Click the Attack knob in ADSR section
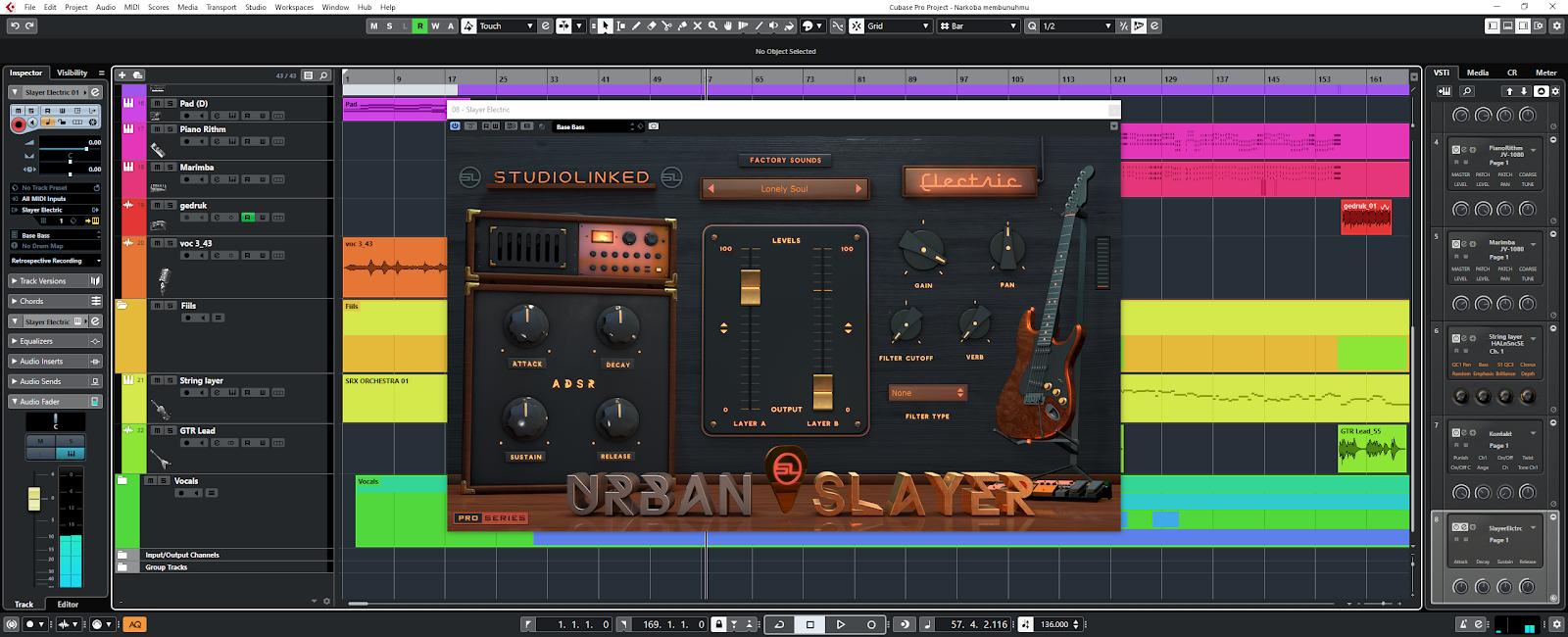The height and width of the screenshot is (637, 1568). point(526,326)
